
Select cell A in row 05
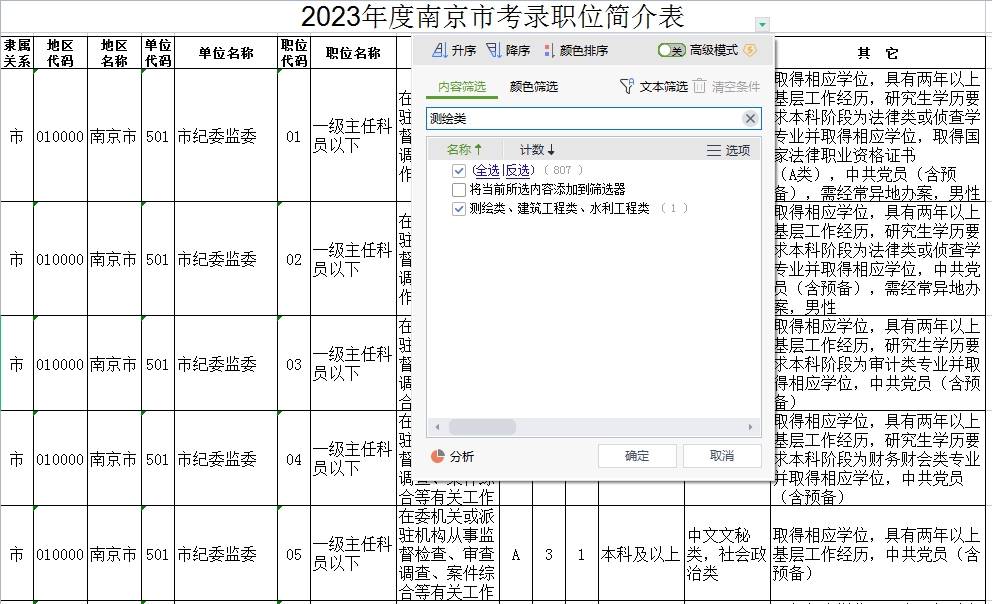pyautogui.click(x=516, y=554)
